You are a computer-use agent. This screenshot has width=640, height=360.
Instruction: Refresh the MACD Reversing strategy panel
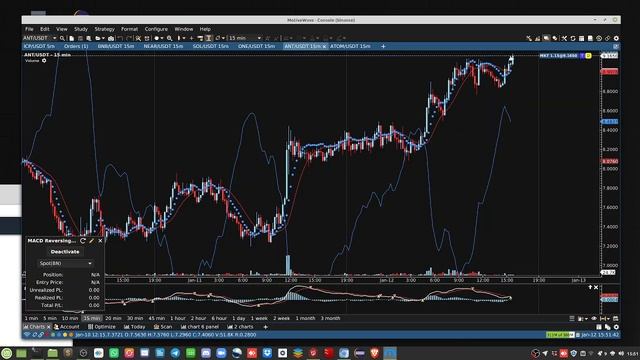coord(83,241)
